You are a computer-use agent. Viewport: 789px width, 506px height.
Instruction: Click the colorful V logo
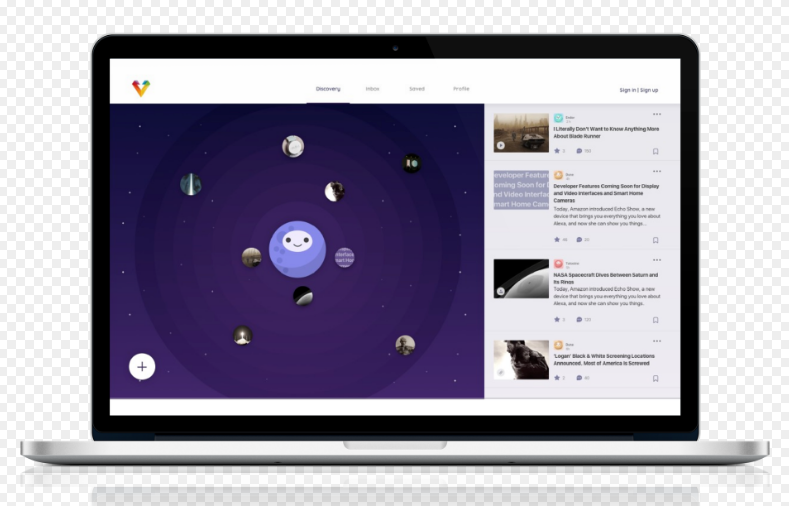coord(141,88)
